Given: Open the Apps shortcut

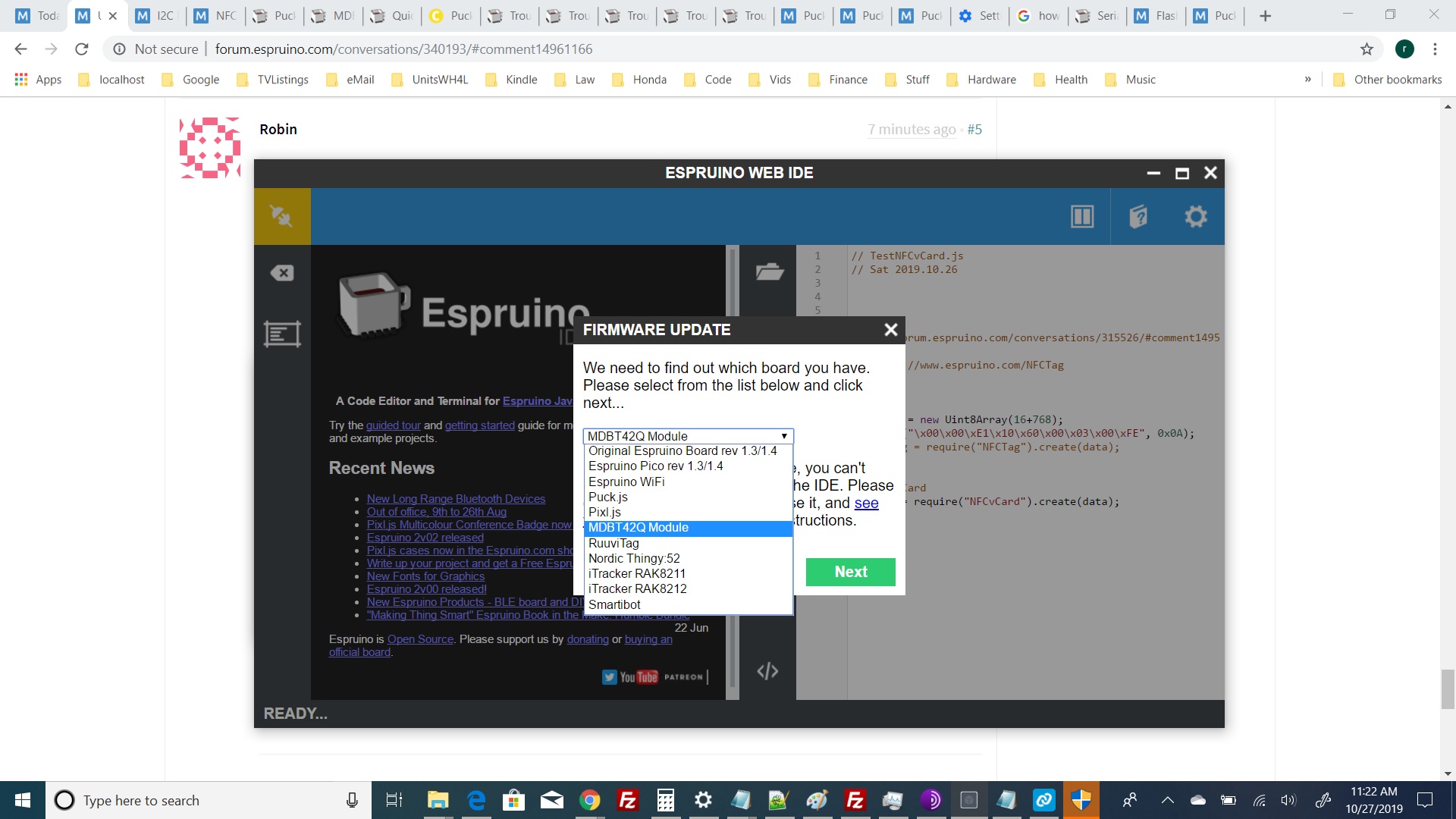Looking at the screenshot, I should 38,80.
